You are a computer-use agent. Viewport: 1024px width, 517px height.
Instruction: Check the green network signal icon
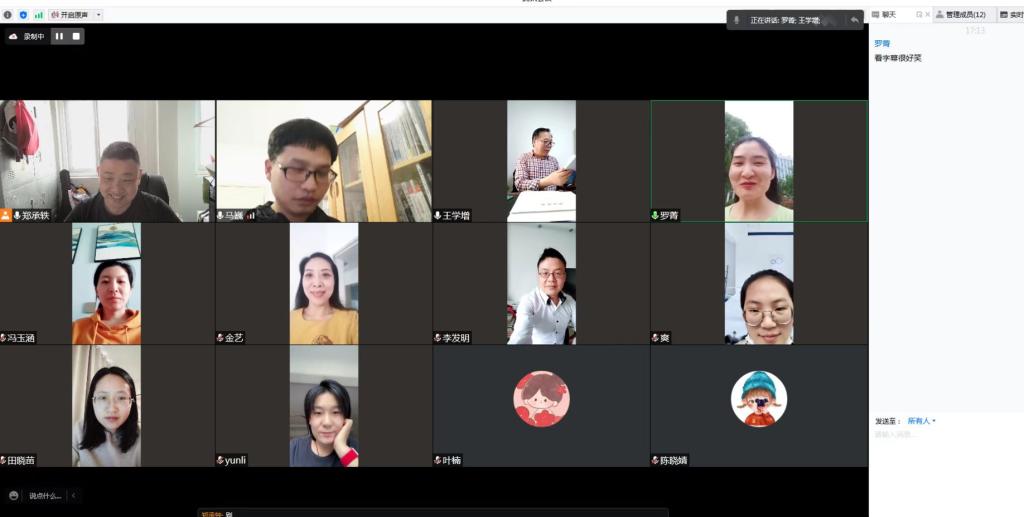coord(39,15)
